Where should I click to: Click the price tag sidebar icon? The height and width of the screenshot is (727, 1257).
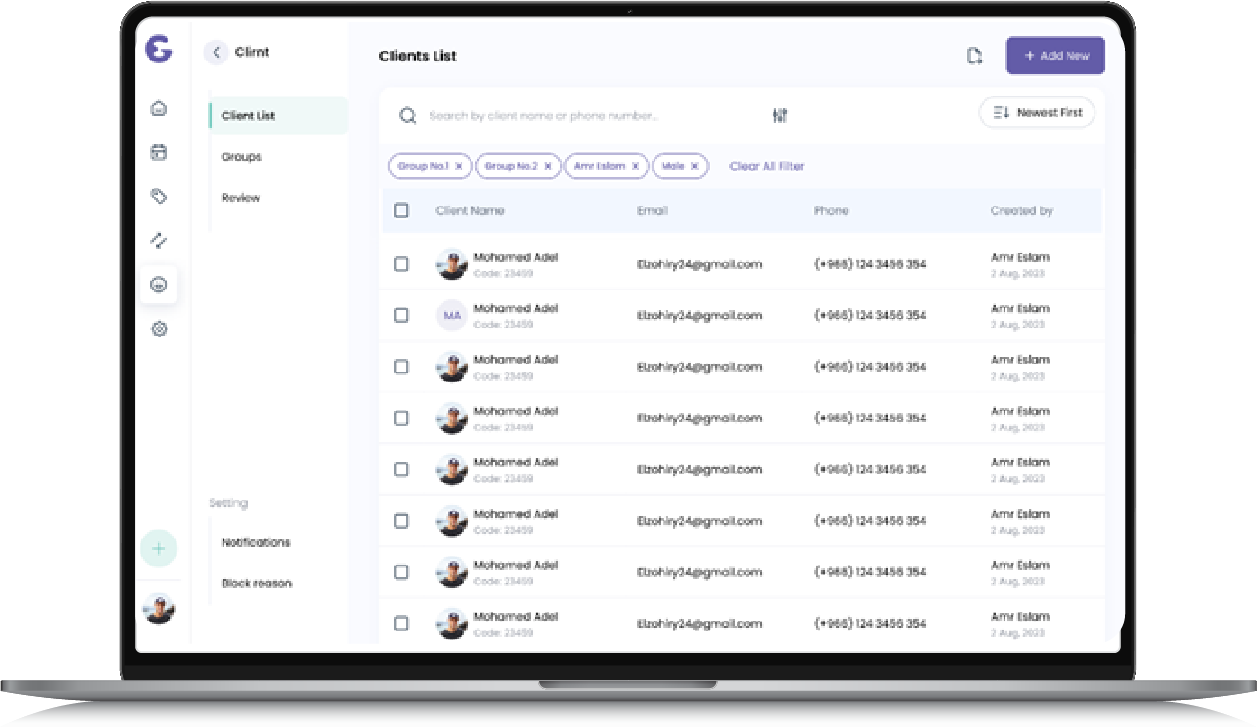click(x=158, y=197)
